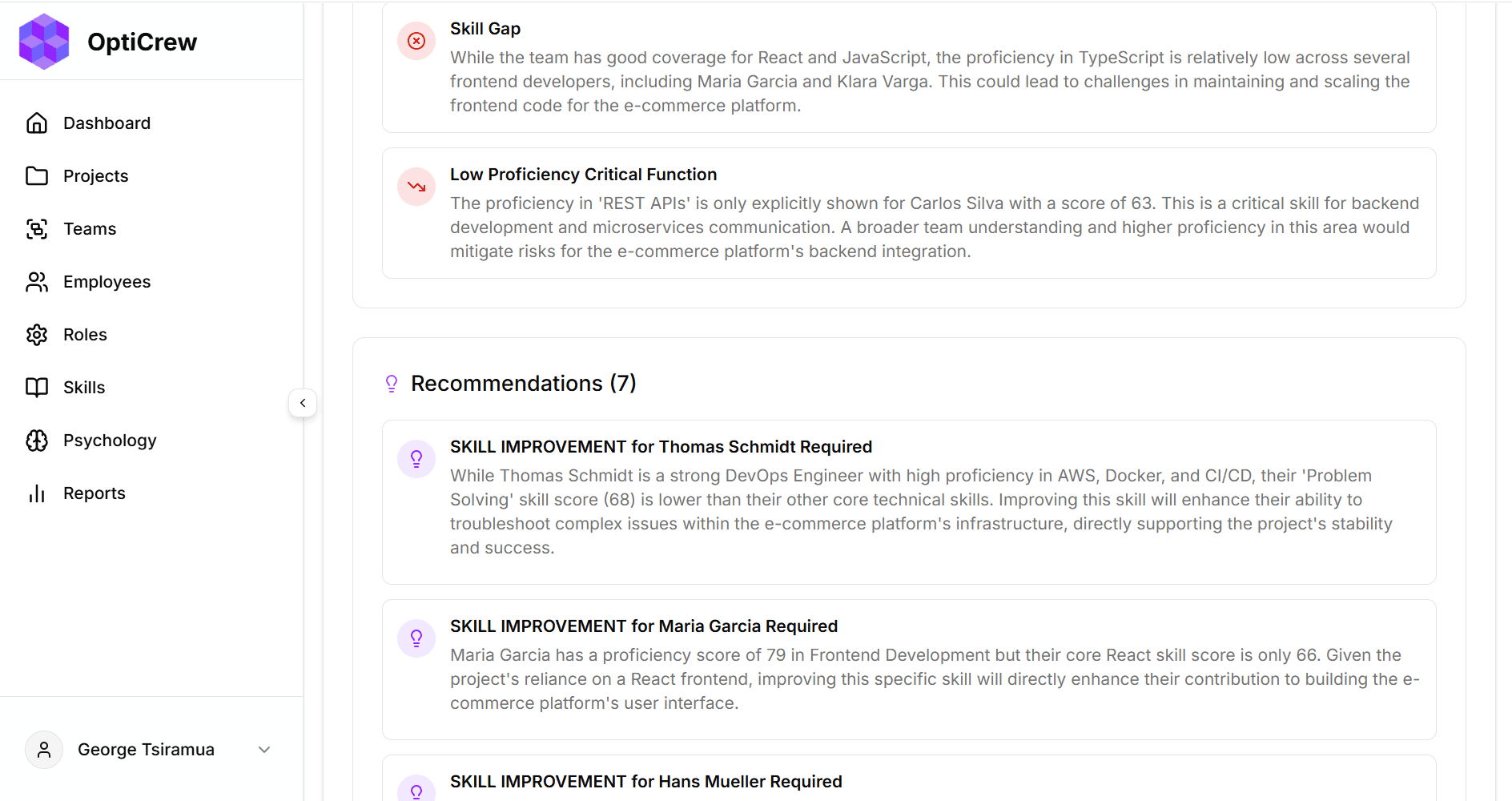The width and height of the screenshot is (1512, 801).
Task: Click the Recommendations lightbulb icon
Action: point(392,383)
